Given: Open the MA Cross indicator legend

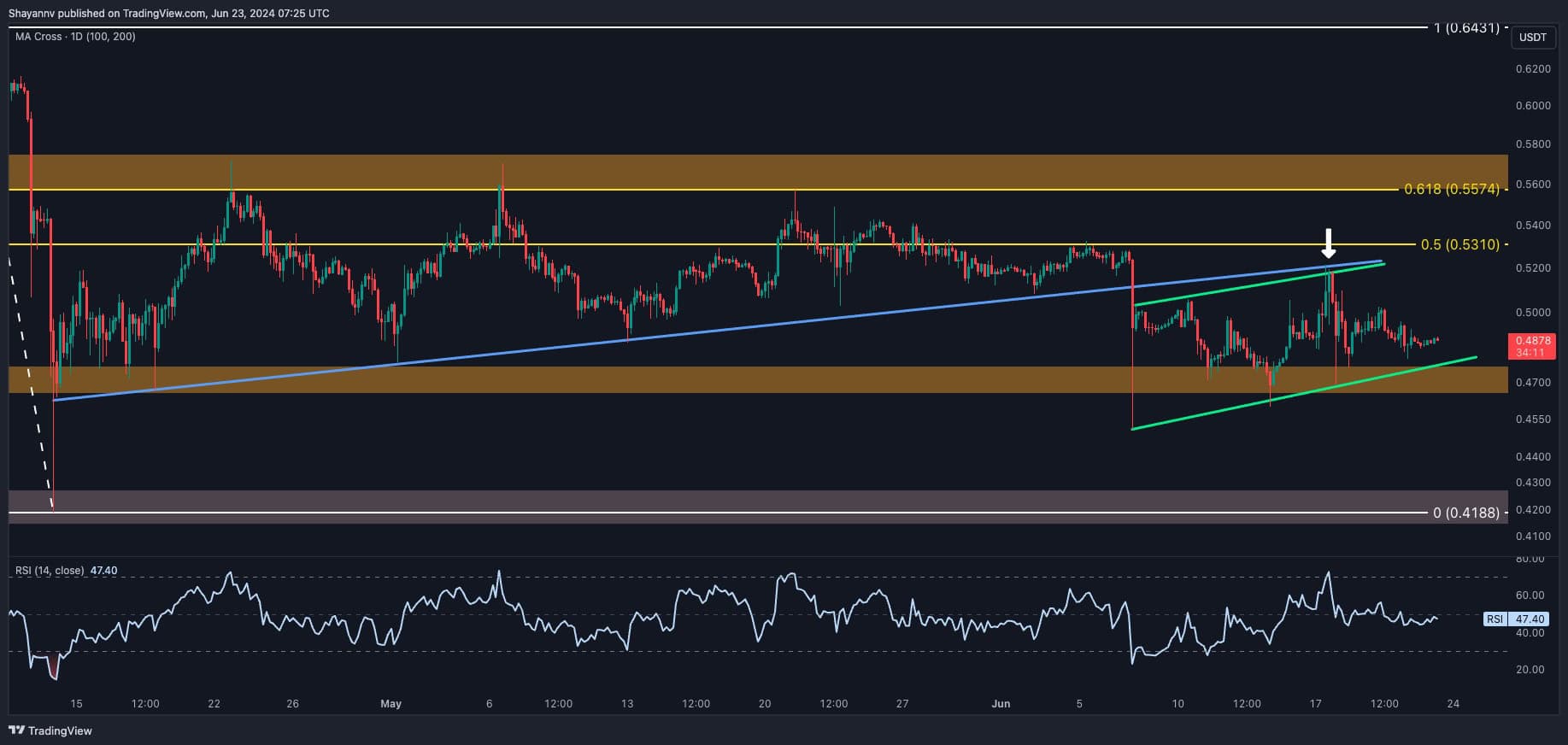Looking at the screenshot, I should (75, 37).
